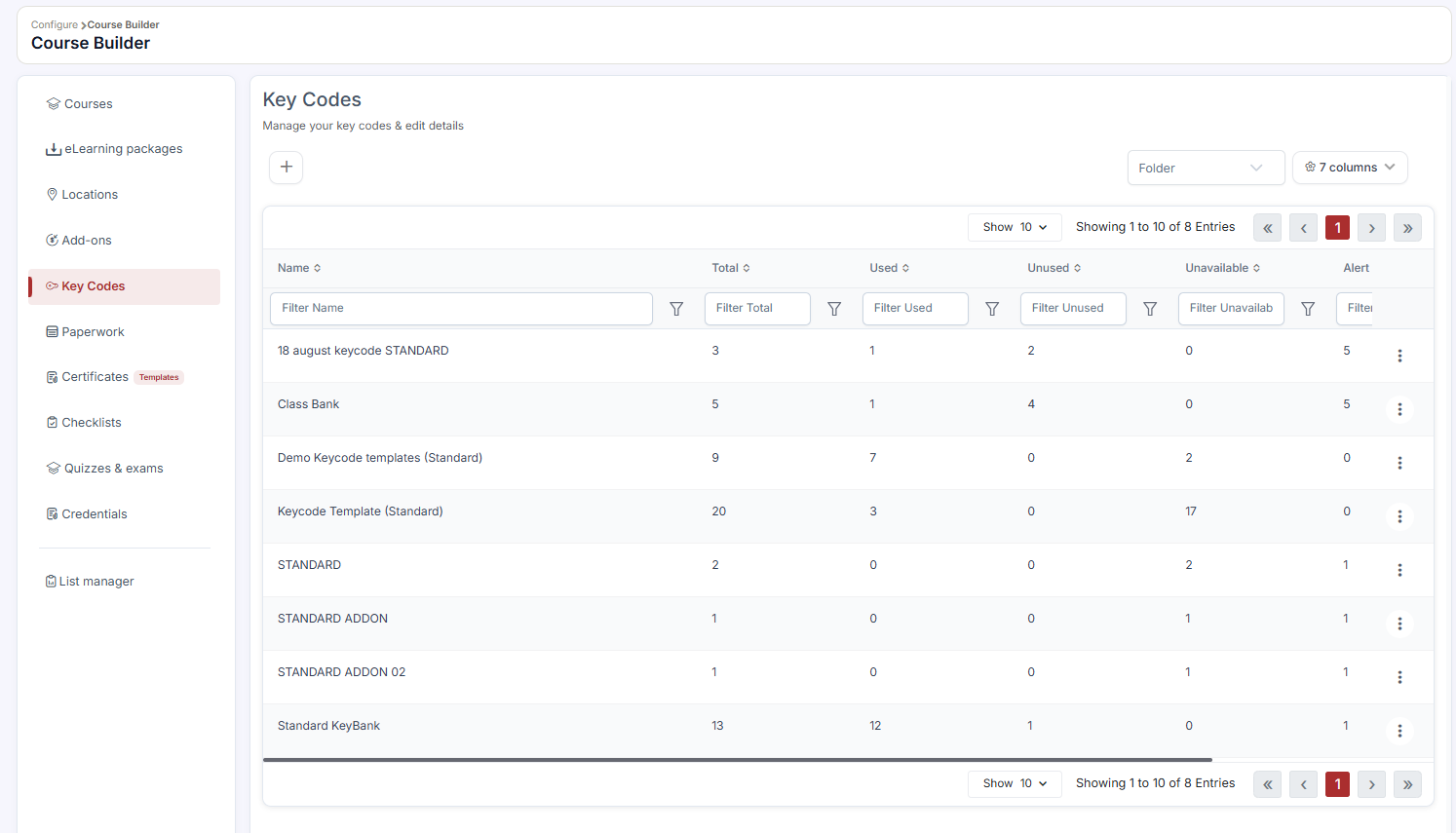Click filter funnel icon beside Filter Unavailable
This screenshot has height=833, width=1456.
(1308, 309)
